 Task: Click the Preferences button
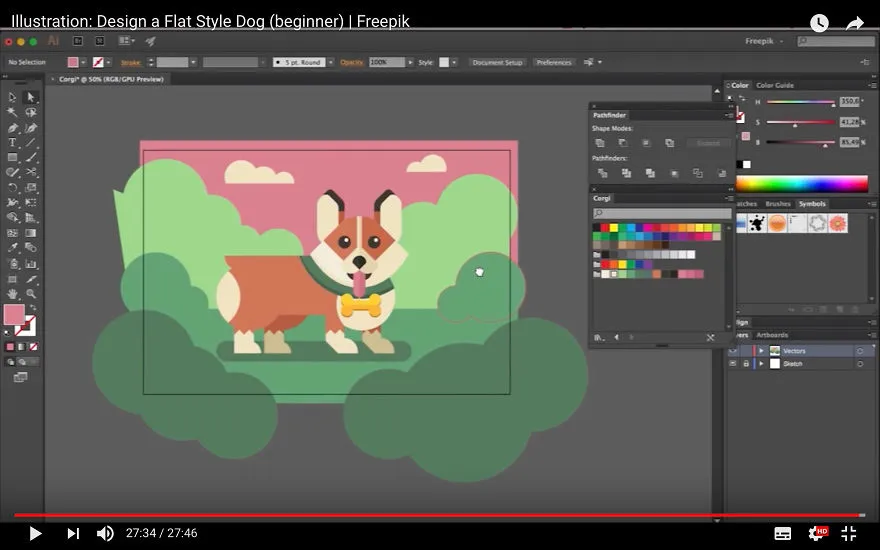tap(553, 62)
